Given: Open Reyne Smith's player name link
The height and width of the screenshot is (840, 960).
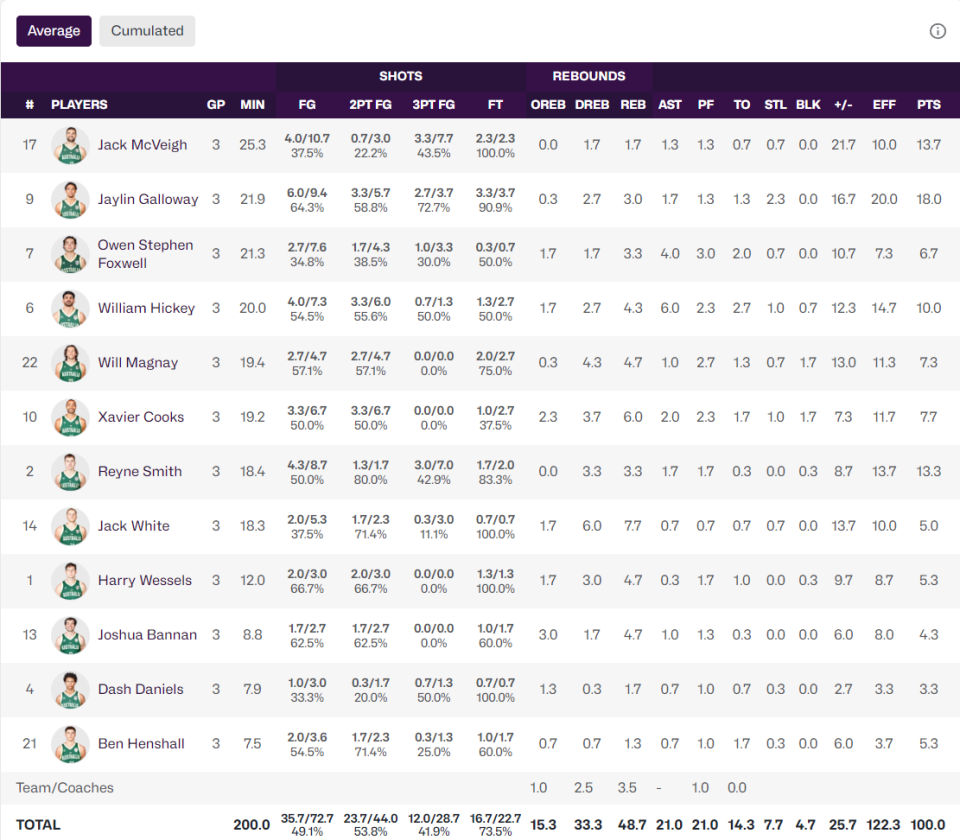Looking at the screenshot, I should [140, 471].
